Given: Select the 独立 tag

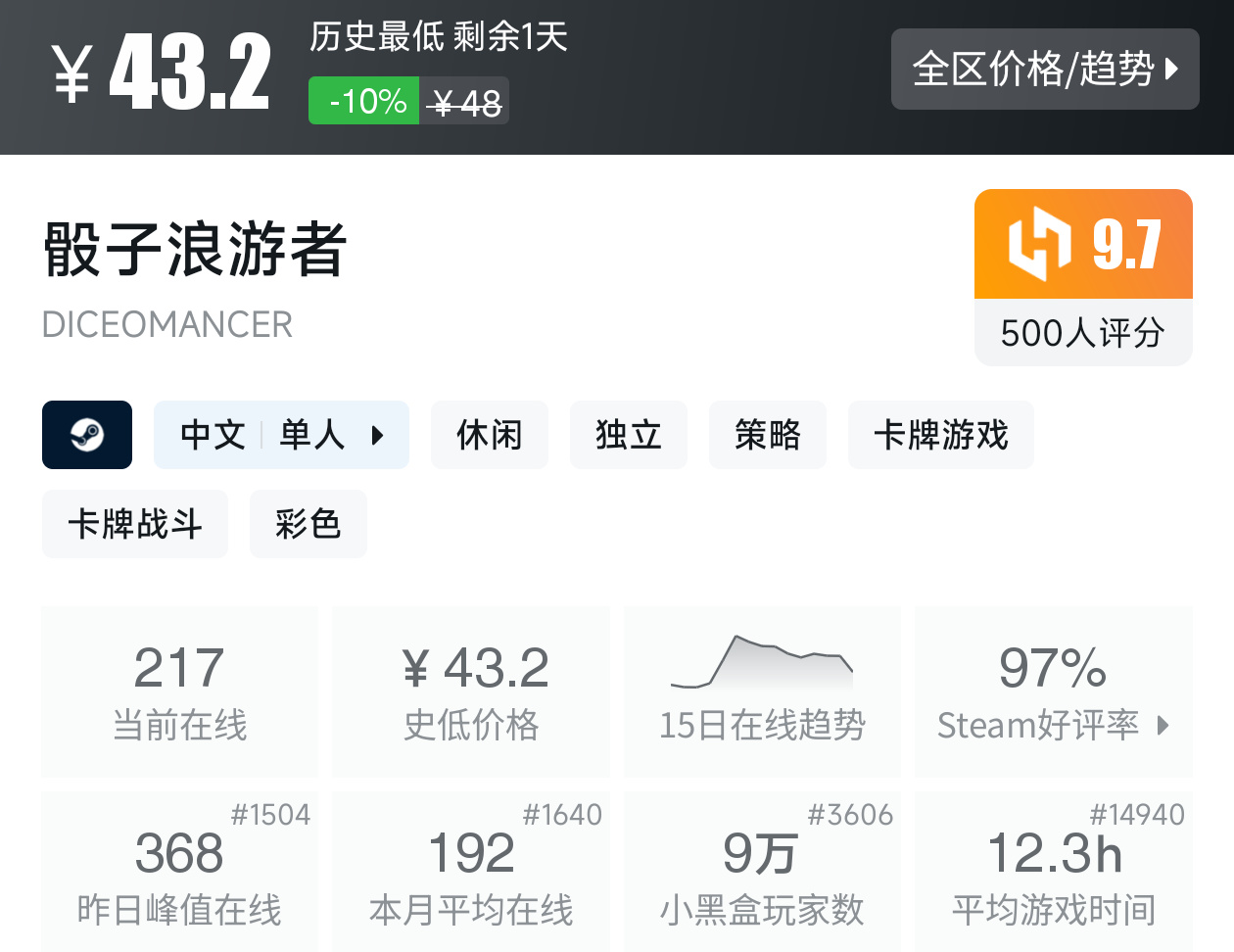Looking at the screenshot, I should point(629,435).
